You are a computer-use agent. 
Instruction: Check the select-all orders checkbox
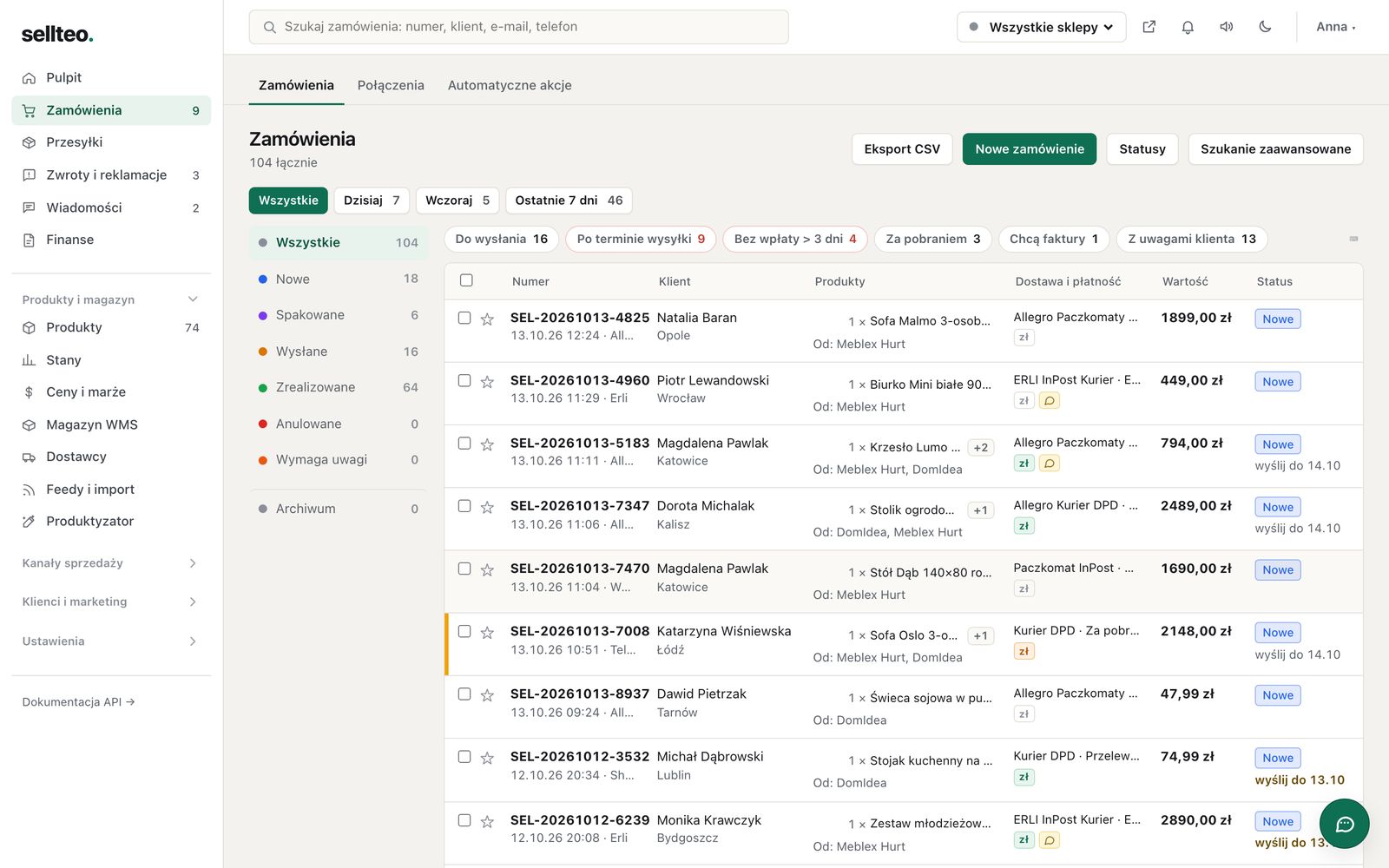pos(466,280)
